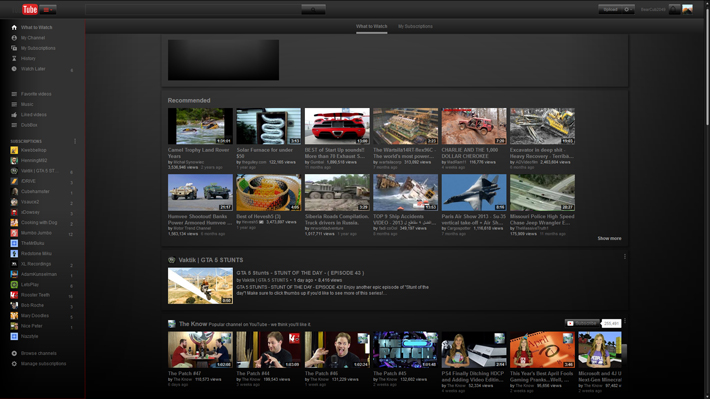Image resolution: width=710 pixels, height=399 pixels.
Task: Click the Upload button
Action: tap(610, 10)
